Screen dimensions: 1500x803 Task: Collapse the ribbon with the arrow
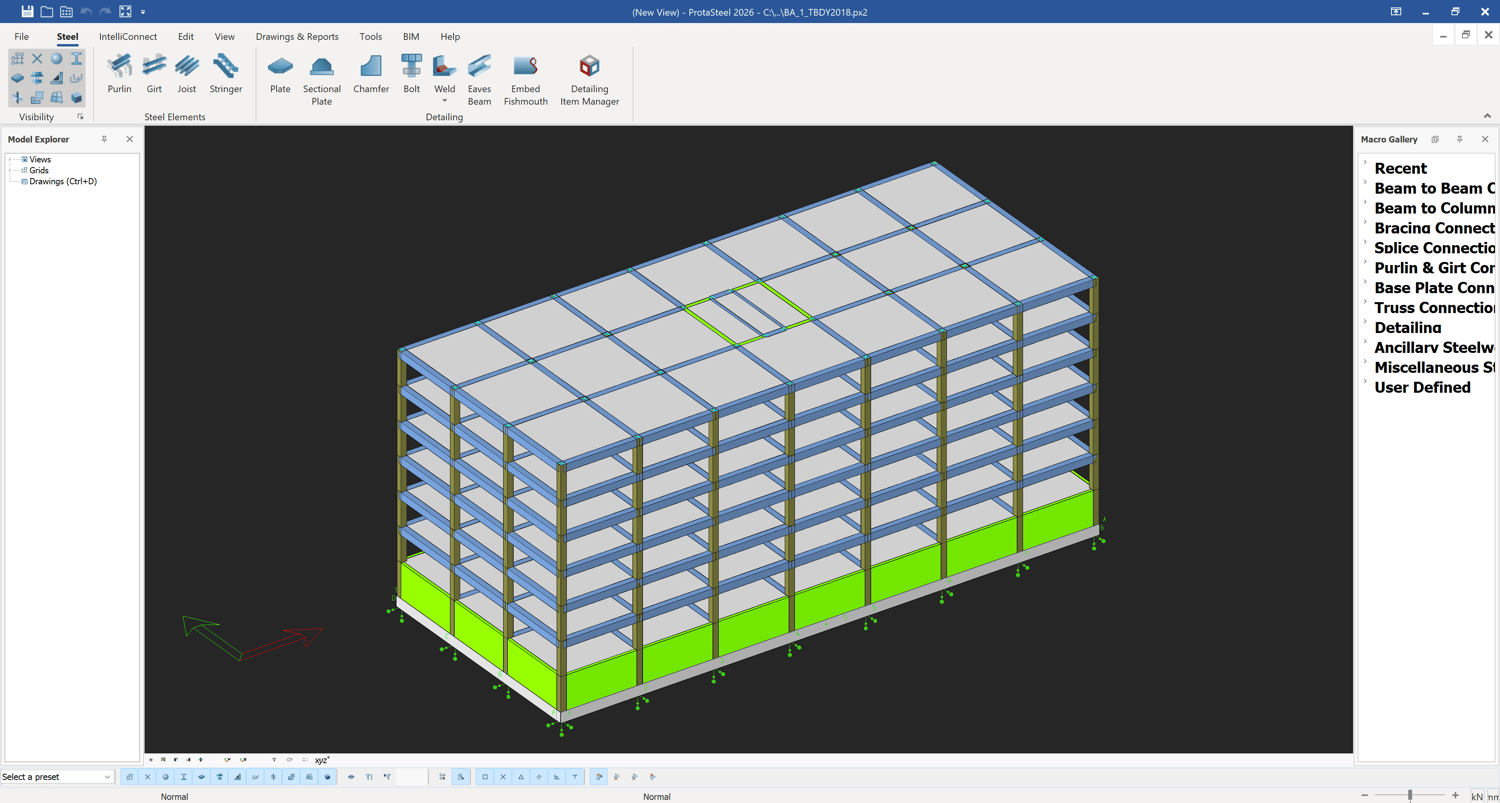1487,116
